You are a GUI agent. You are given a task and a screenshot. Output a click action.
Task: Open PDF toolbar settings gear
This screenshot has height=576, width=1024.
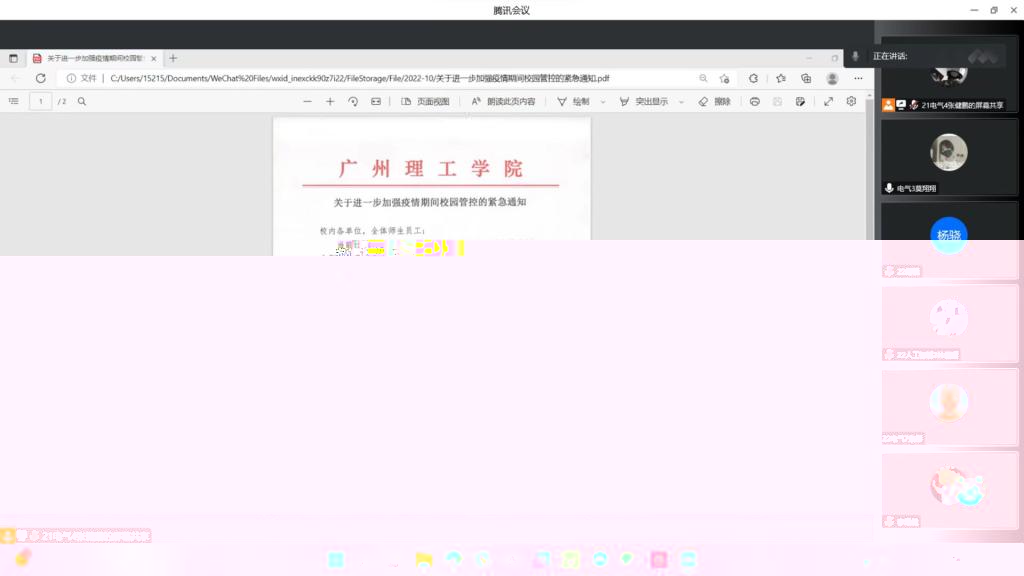(x=851, y=101)
